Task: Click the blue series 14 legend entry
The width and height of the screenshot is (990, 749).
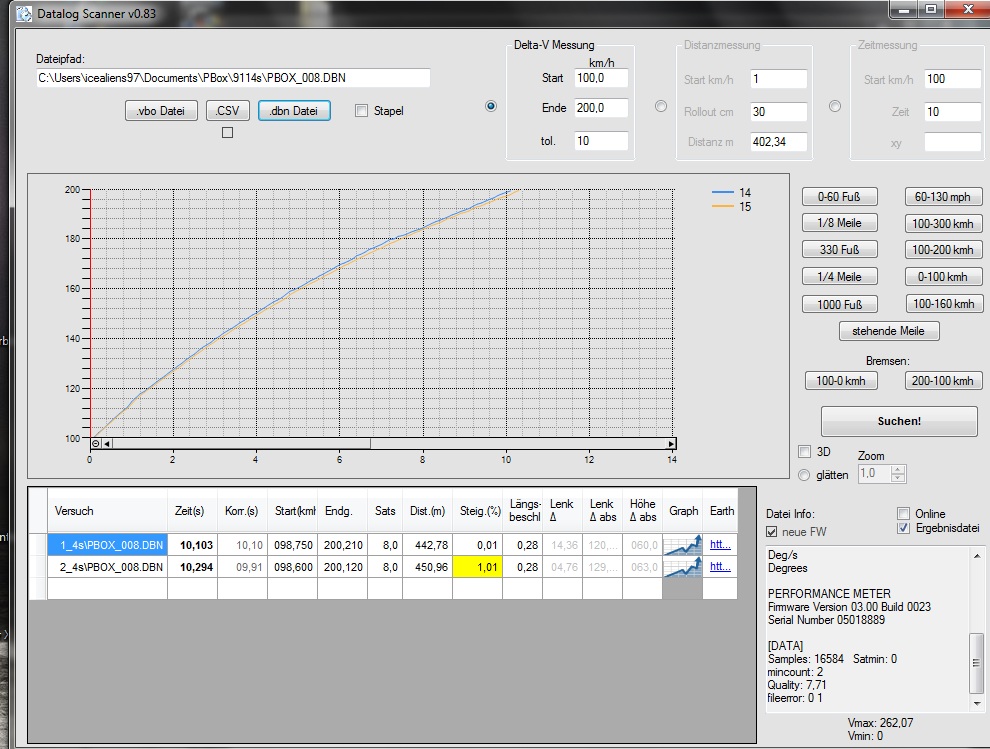Action: click(731, 192)
